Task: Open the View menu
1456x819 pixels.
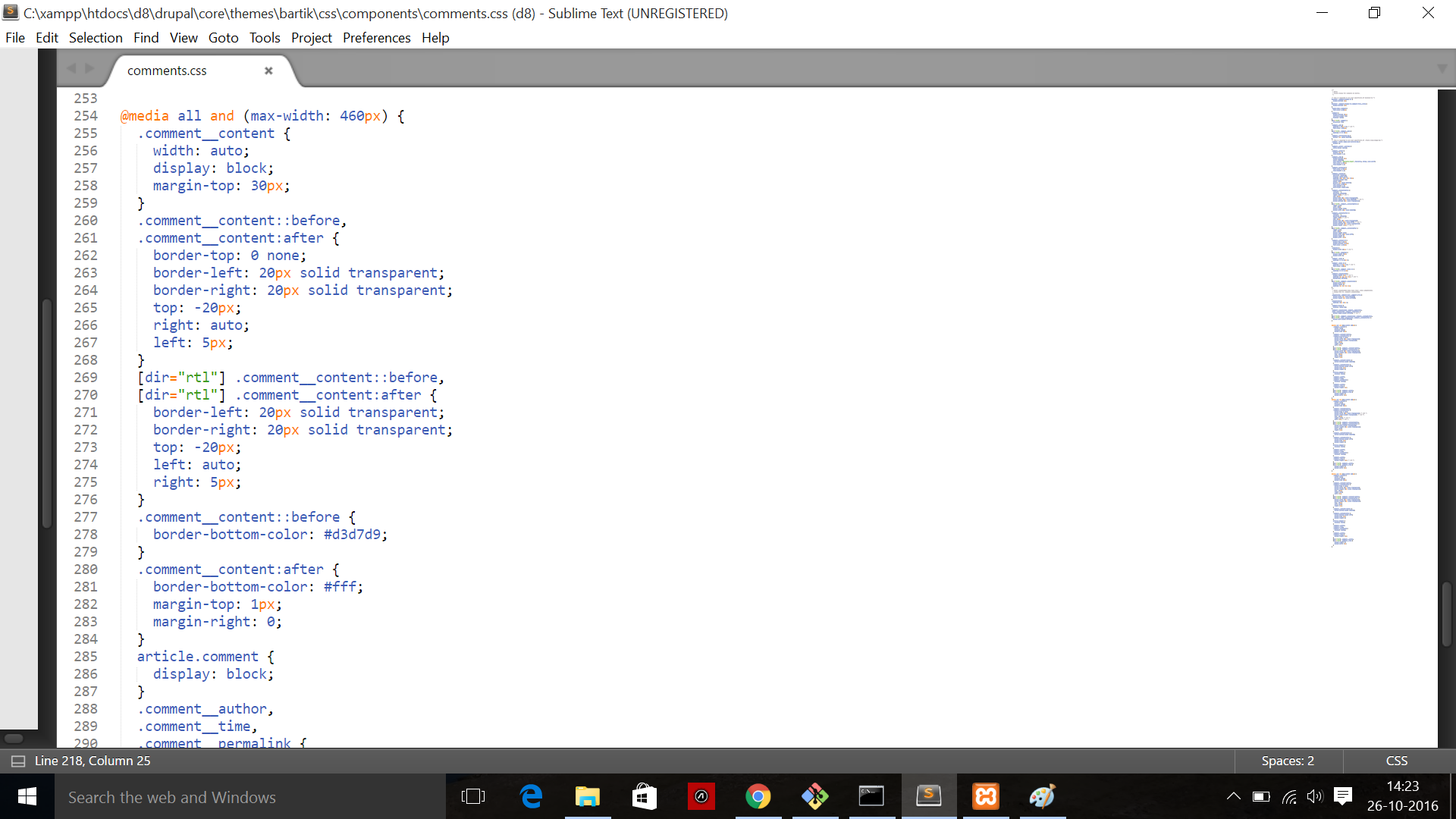Action: [x=184, y=38]
